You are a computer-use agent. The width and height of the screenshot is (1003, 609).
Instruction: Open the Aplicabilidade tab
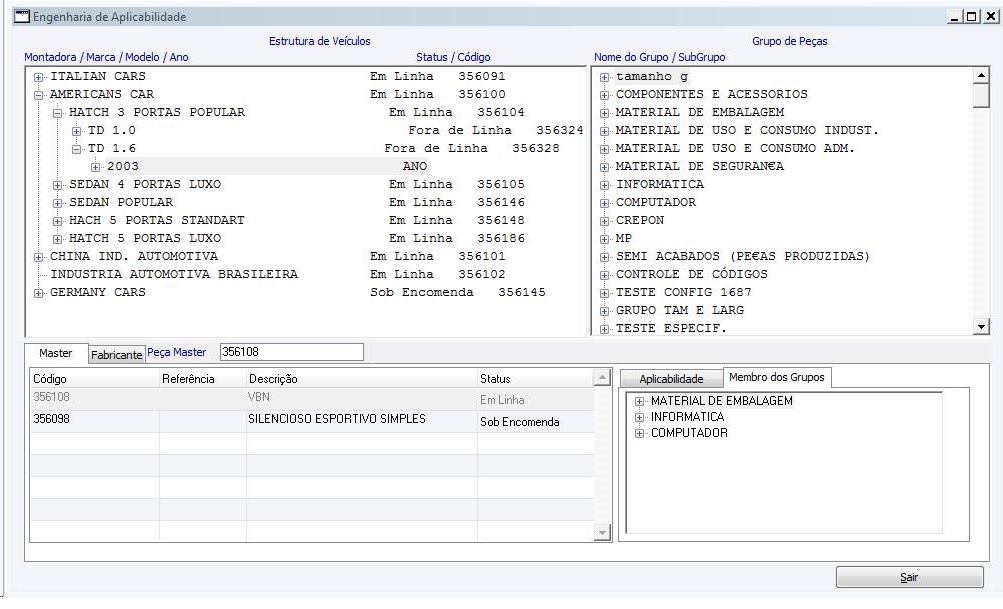[x=671, y=379]
